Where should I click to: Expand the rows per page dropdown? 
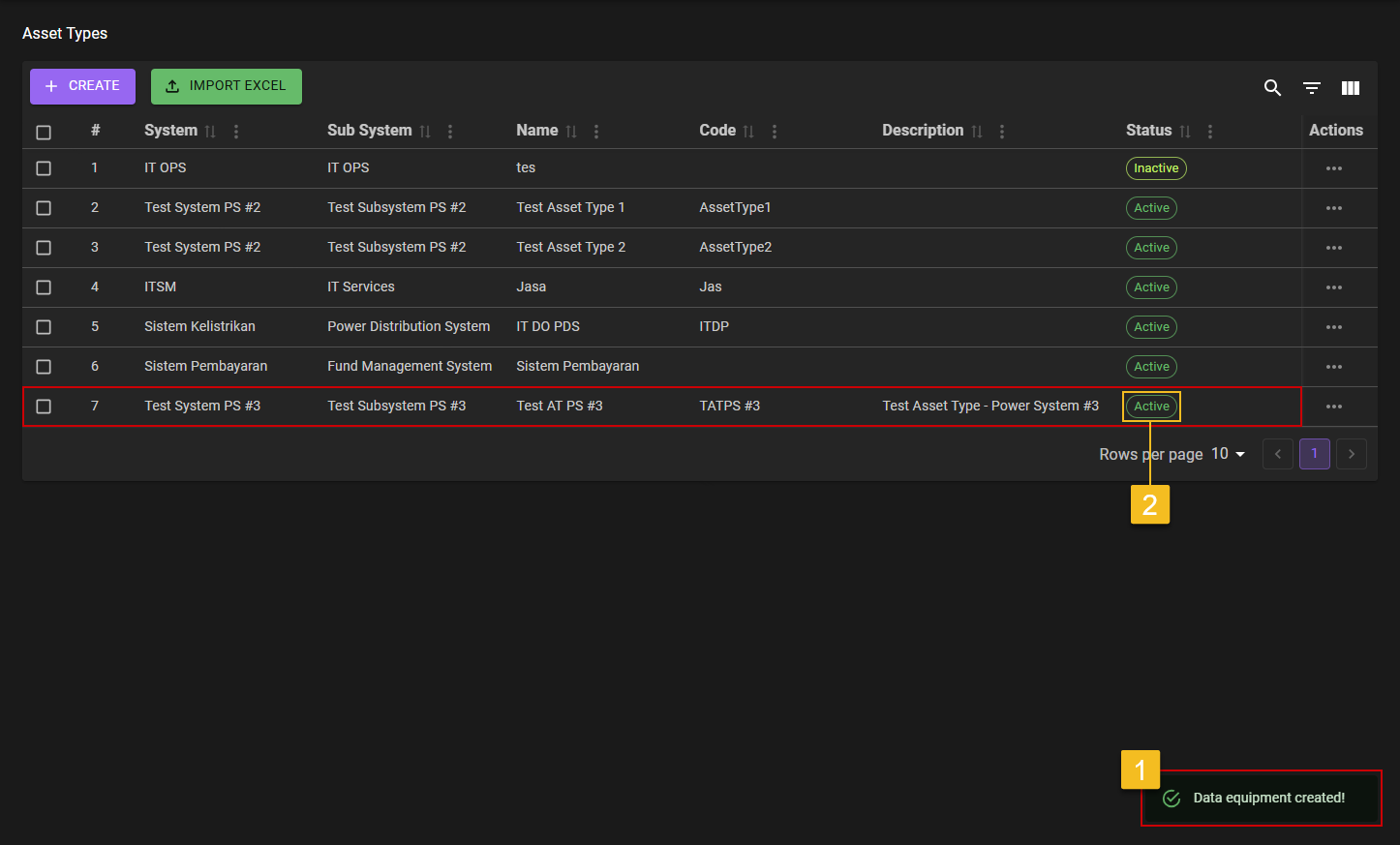tap(1228, 454)
